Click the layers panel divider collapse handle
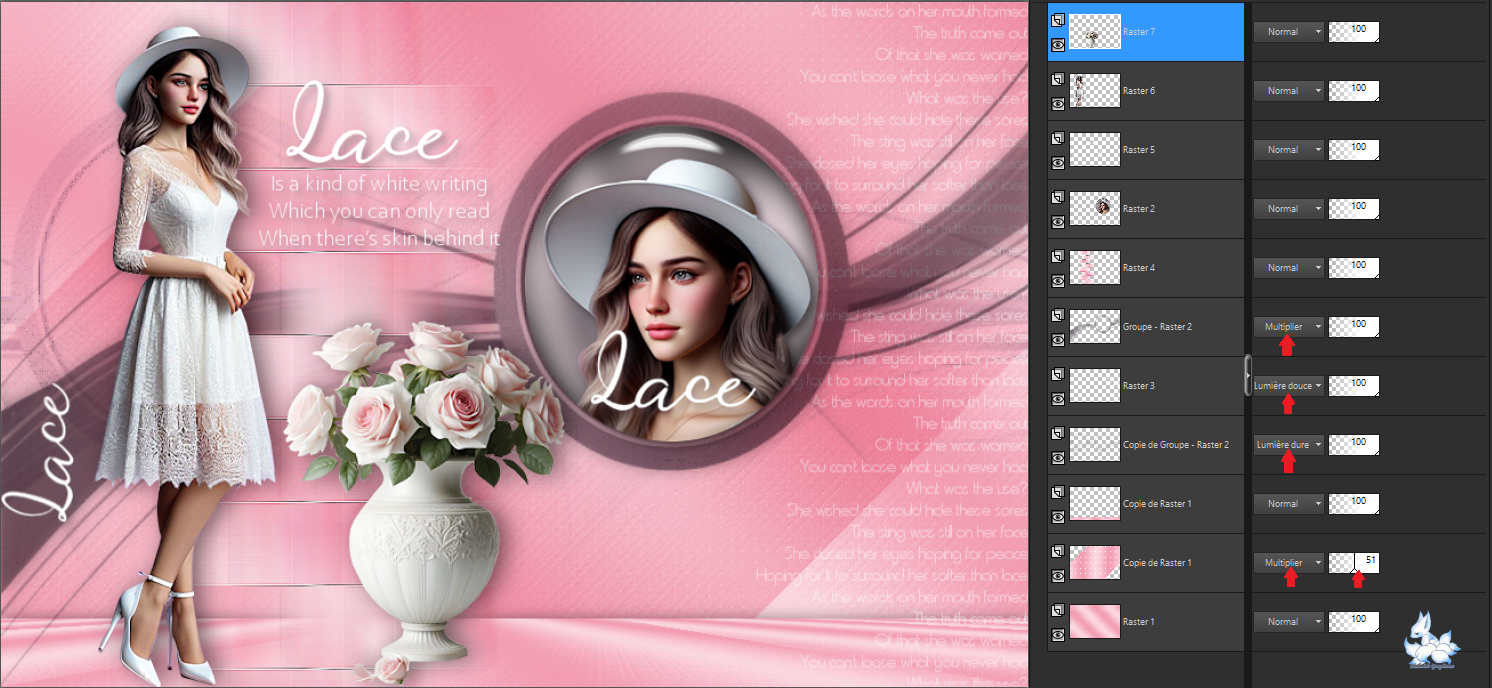 point(1247,375)
